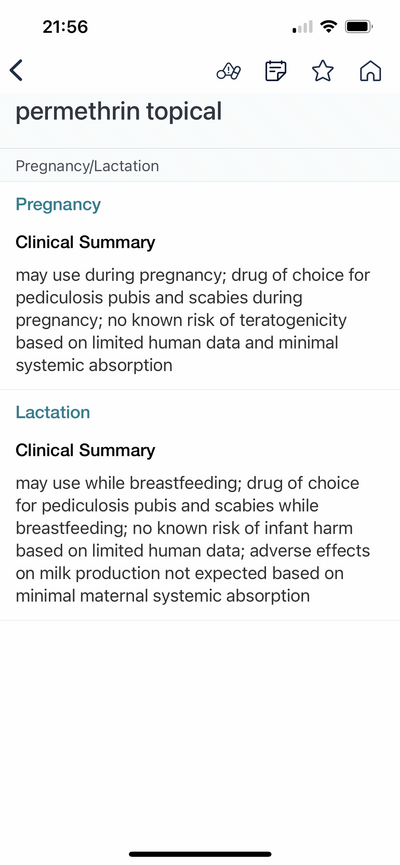Open the drug interaction checker pills icon

(x=228, y=71)
